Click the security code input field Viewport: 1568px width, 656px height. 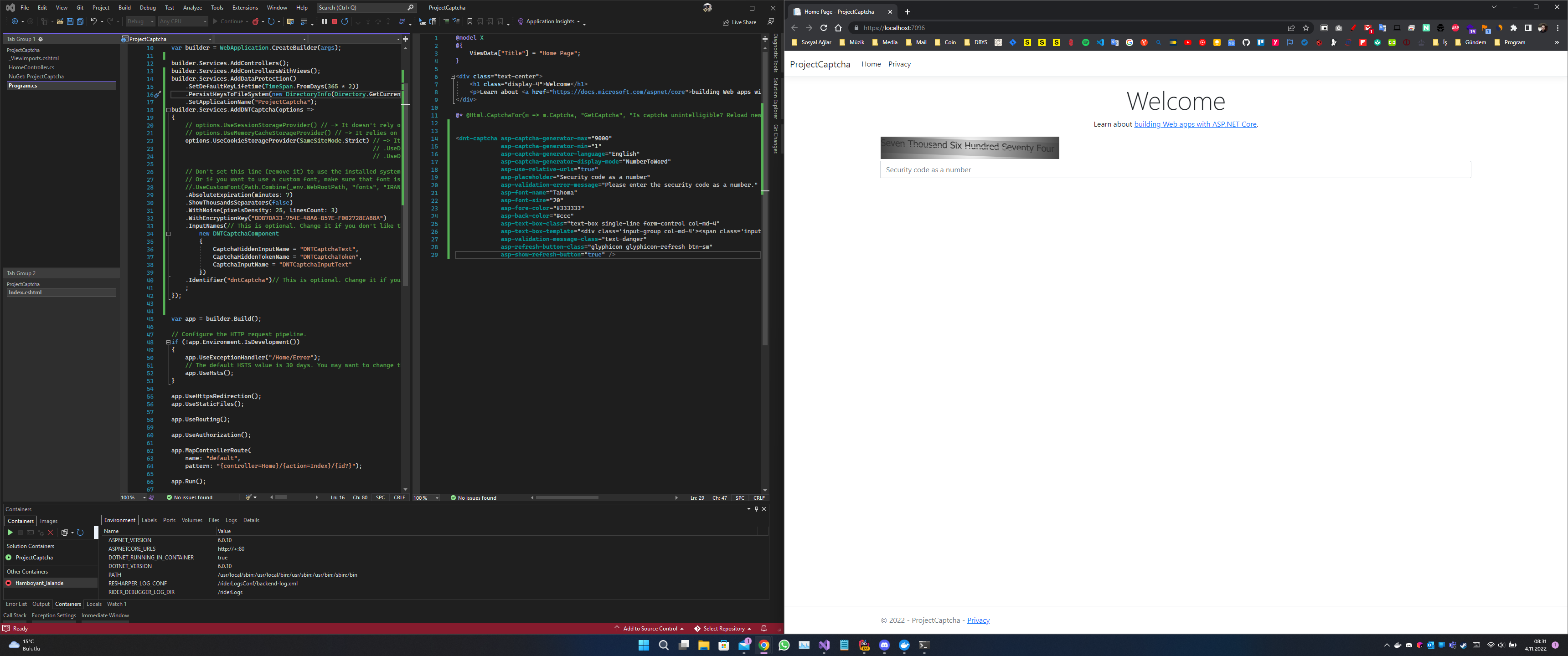click(x=1175, y=170)
